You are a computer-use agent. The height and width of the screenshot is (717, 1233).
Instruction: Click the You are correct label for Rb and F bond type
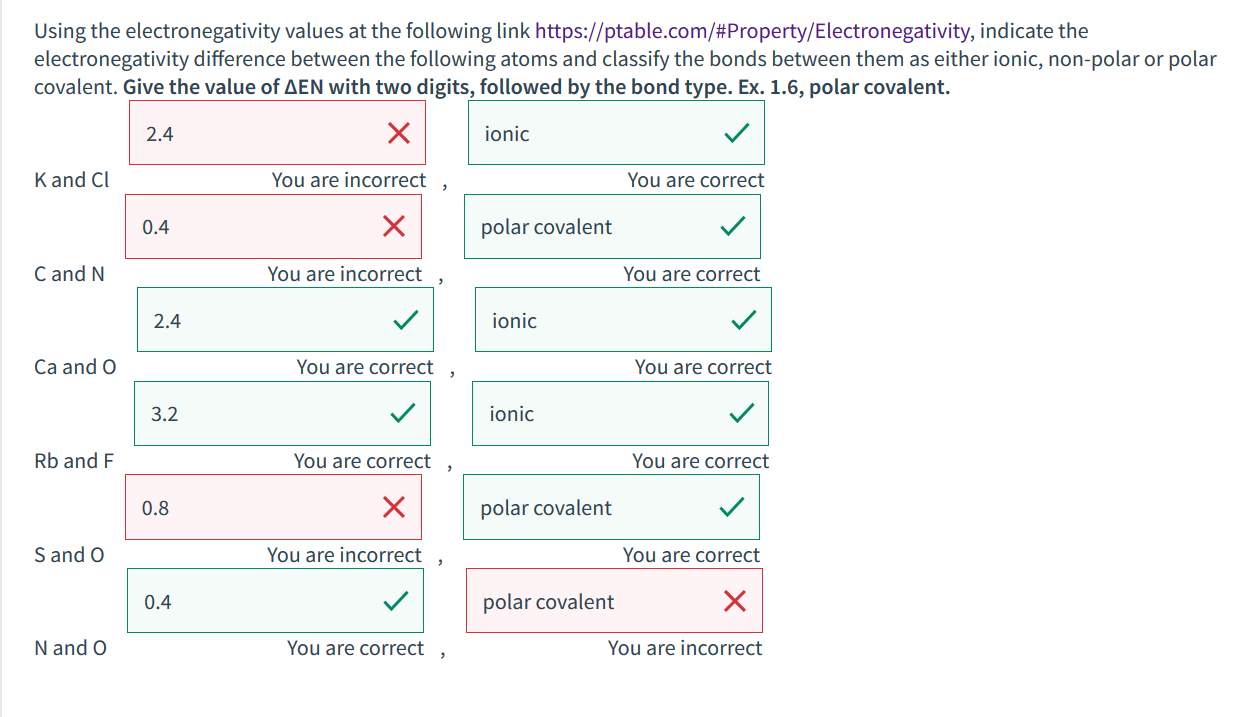[x=701, y=460]
